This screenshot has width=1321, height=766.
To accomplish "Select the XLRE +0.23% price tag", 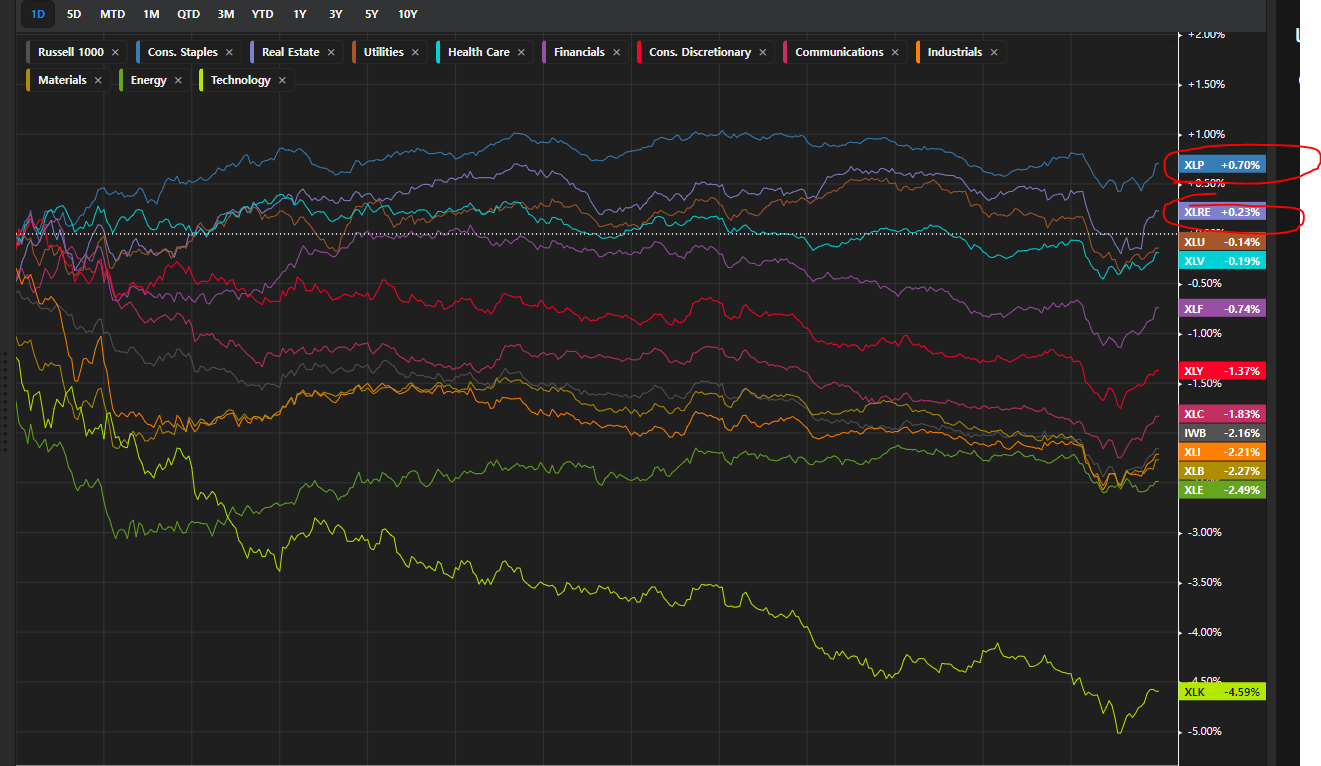I will [1222, 212].
